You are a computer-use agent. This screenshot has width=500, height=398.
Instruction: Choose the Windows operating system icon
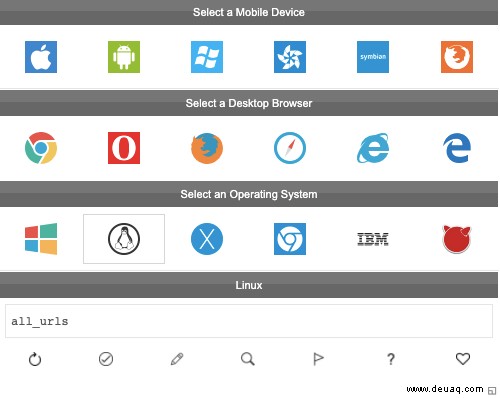click(41, 239)
